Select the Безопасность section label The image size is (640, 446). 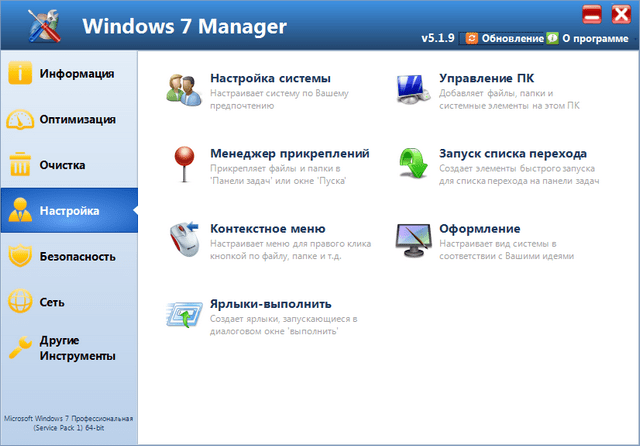(x=78, y=257)
